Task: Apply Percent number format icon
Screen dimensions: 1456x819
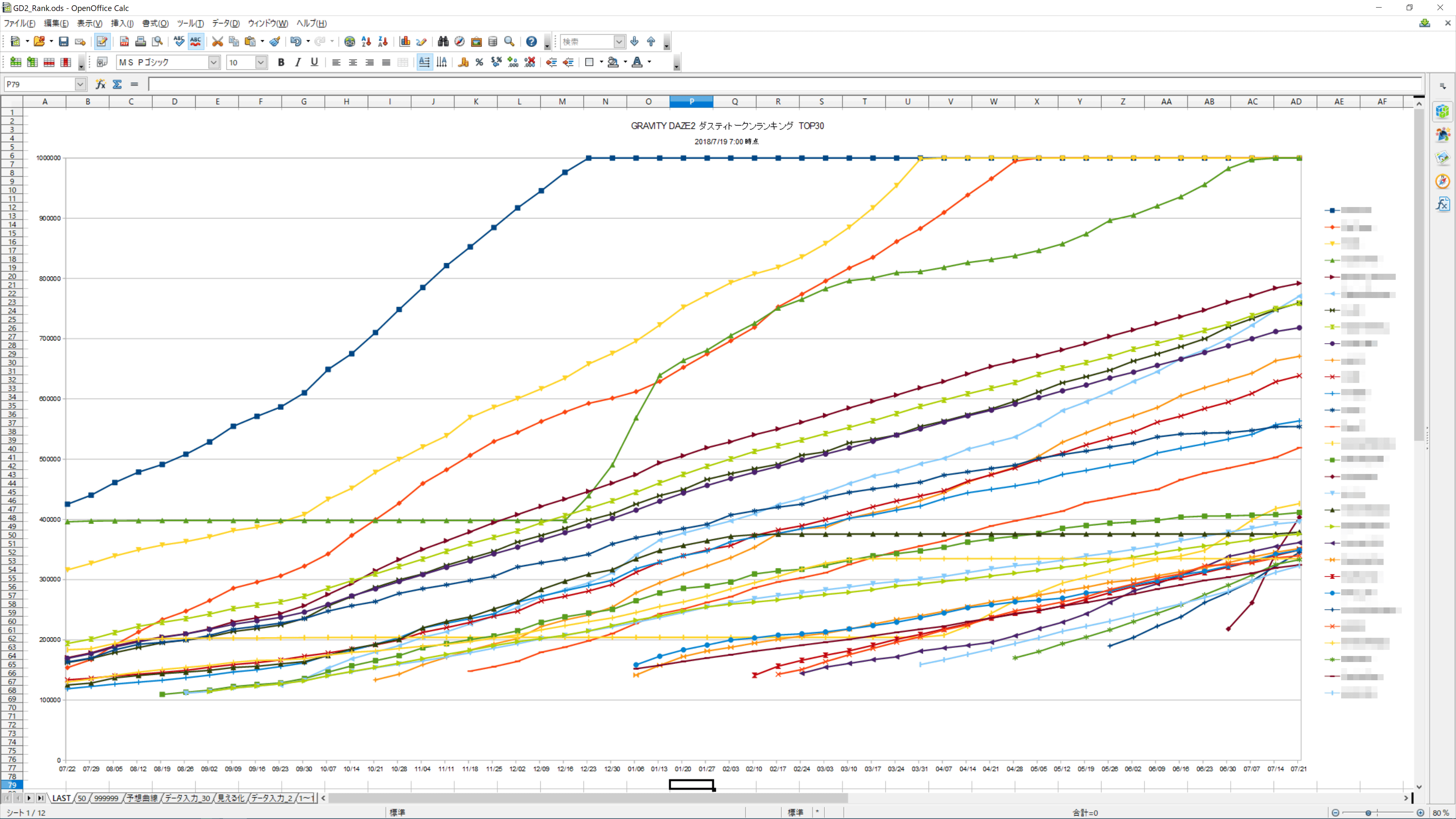Action: click(x=479, y=62)
